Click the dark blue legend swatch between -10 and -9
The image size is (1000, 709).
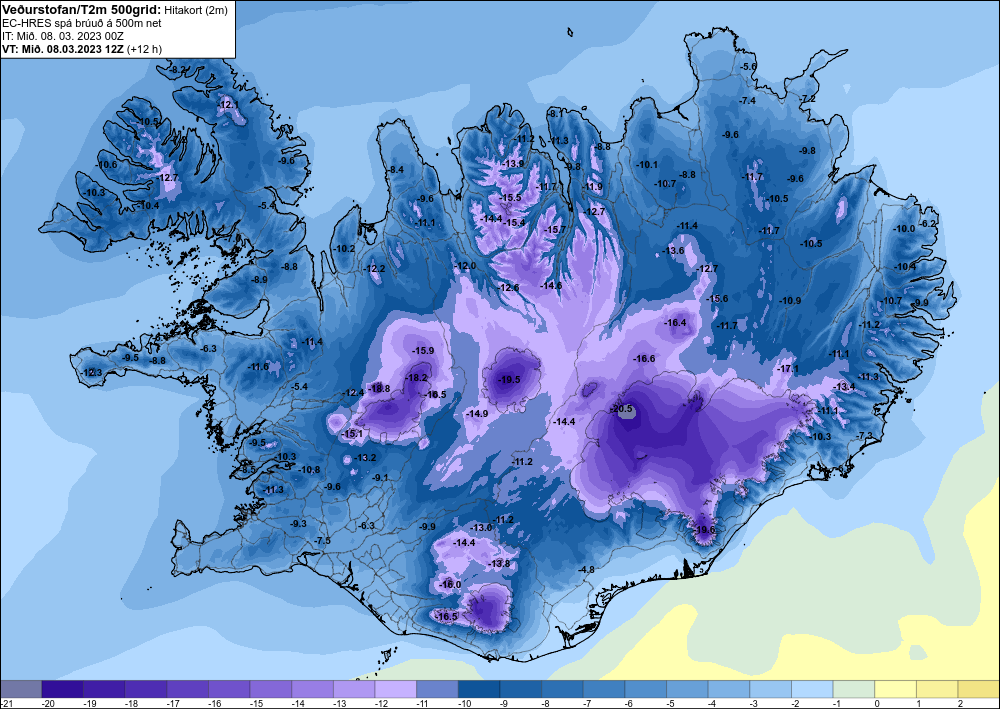pyautogui.click(x=479, y=689)
